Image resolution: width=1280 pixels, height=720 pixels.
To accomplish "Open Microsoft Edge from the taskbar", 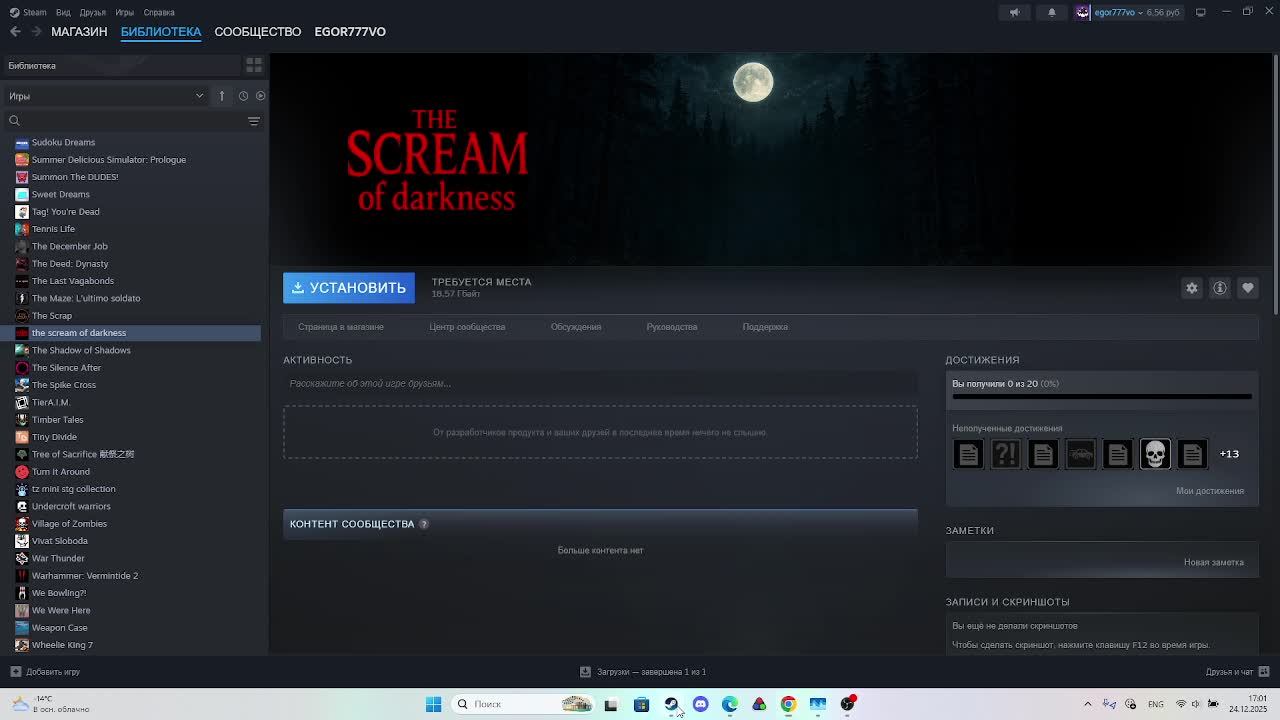I will coord(730,704).
